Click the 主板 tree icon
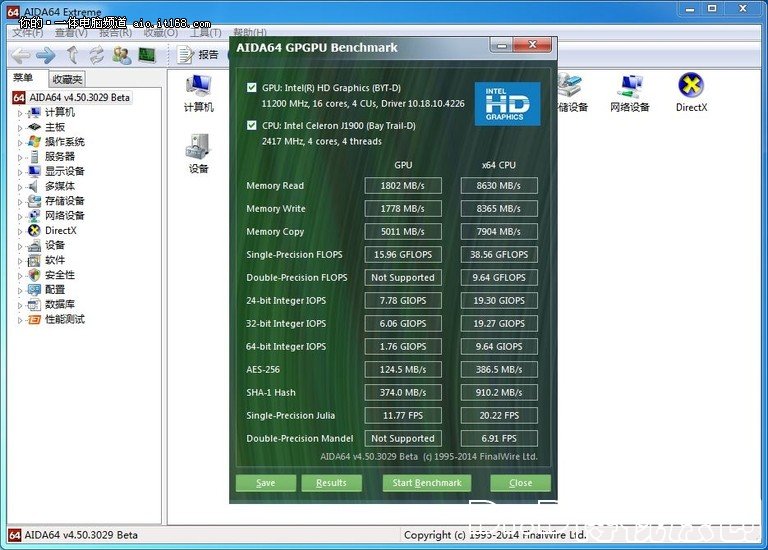 pyautogui.click(x=34, y=127)
